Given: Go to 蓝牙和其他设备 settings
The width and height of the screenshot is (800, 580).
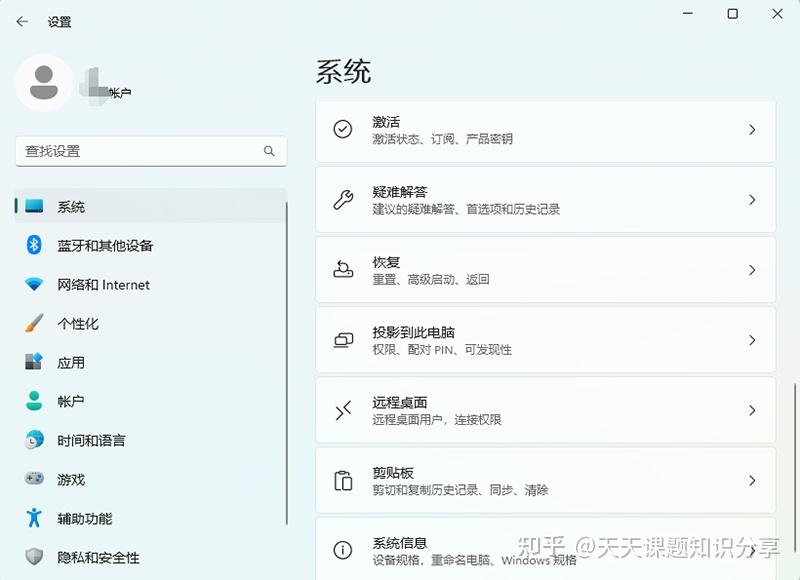Looking at the screenshot, I should click(151, 245).
